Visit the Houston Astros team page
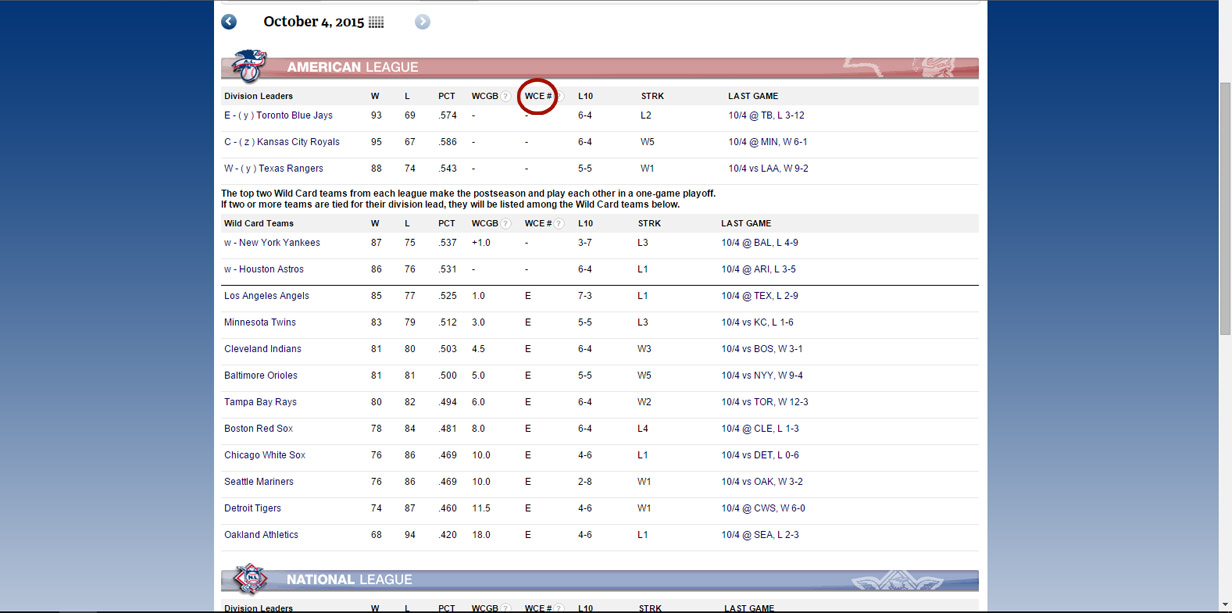The image size is (1232, 613). pos(271,270)
